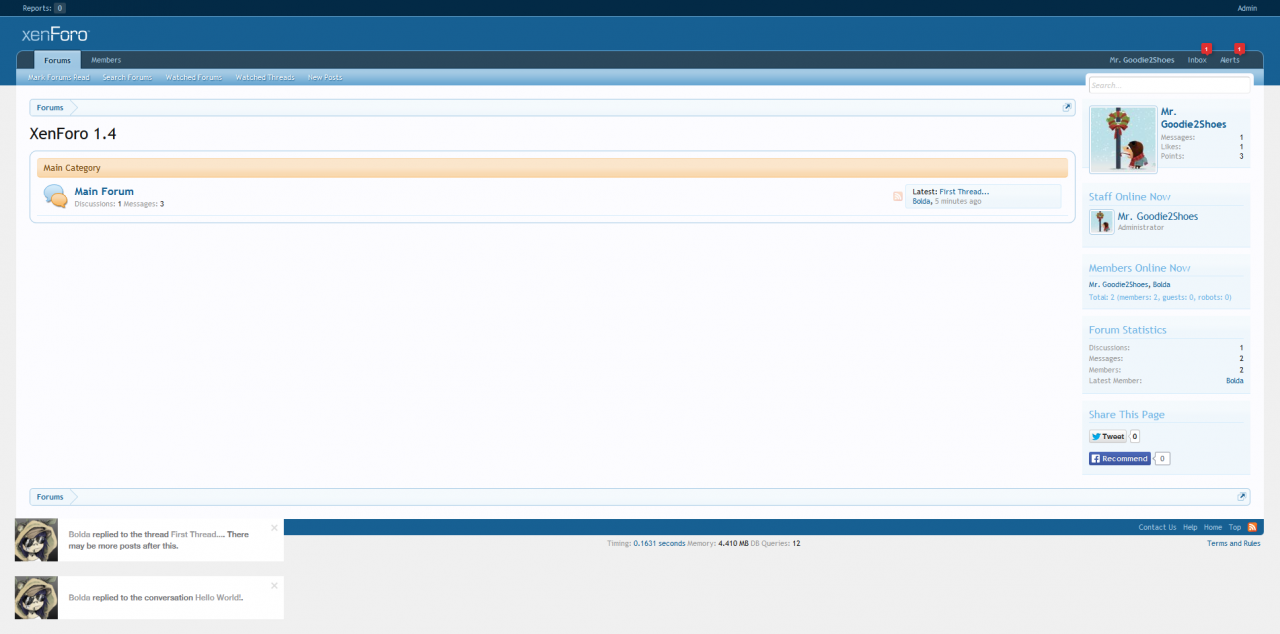Click Contact Us in footer
The image size is (1280, 634).
click(1157, 527)
